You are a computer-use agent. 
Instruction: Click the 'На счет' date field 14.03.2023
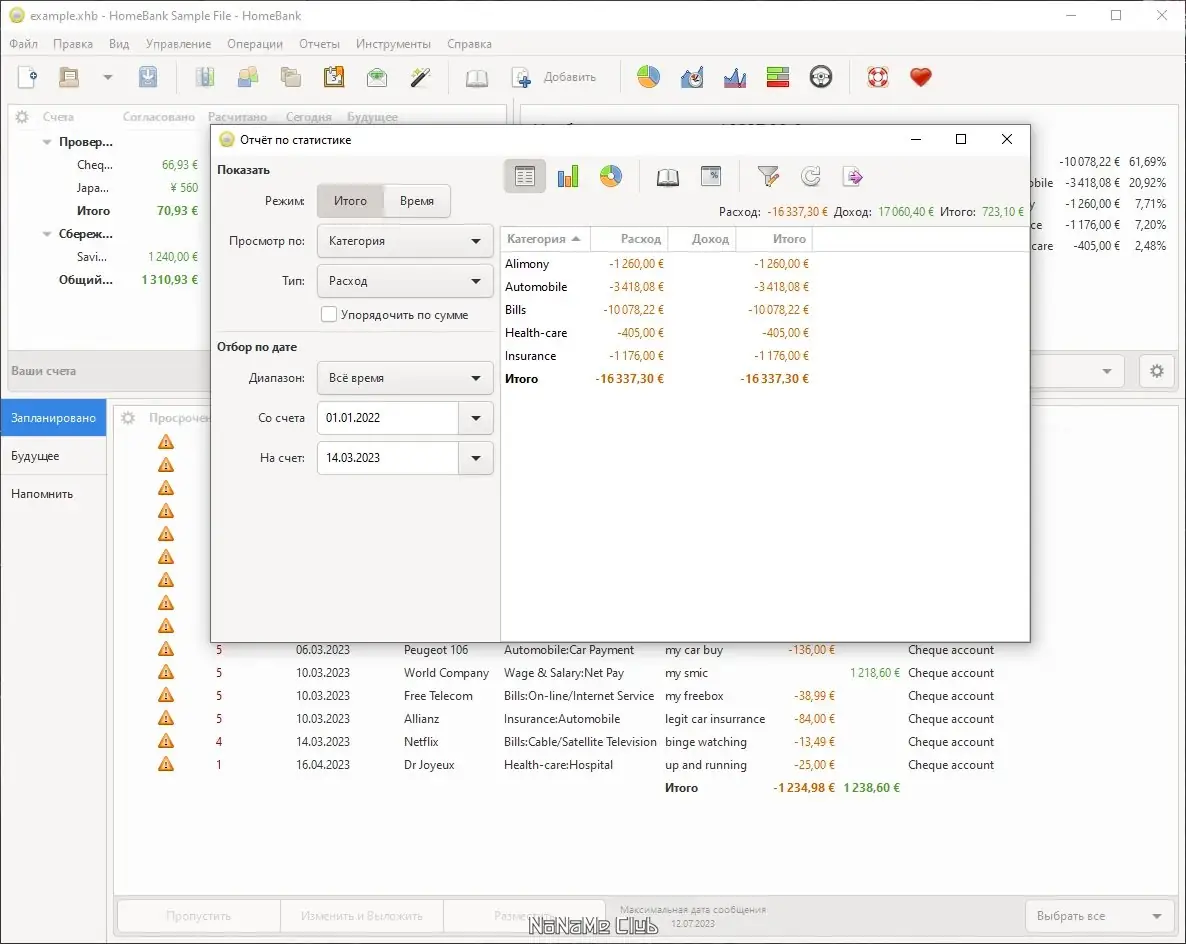(x=388, y=458)
